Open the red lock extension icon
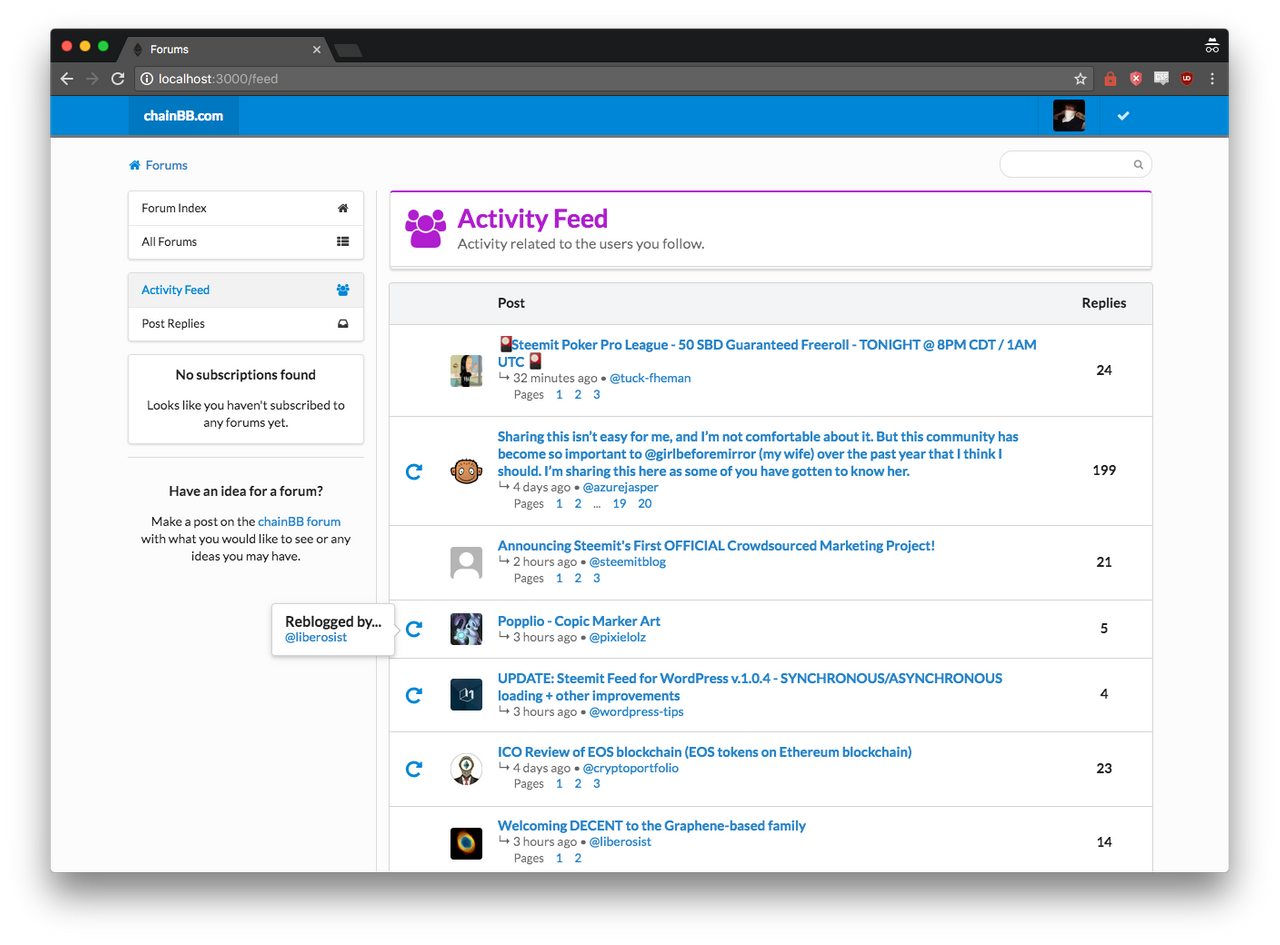Viewport: 1280px width, 945px height. point(1110,79)
